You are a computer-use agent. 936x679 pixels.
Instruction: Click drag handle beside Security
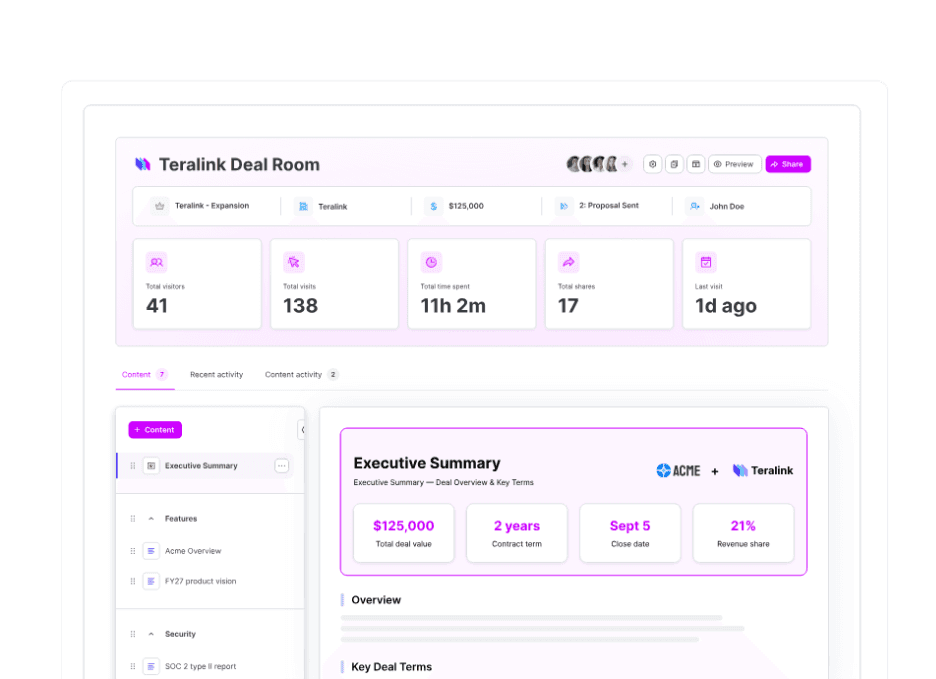[x=133, y=634]
